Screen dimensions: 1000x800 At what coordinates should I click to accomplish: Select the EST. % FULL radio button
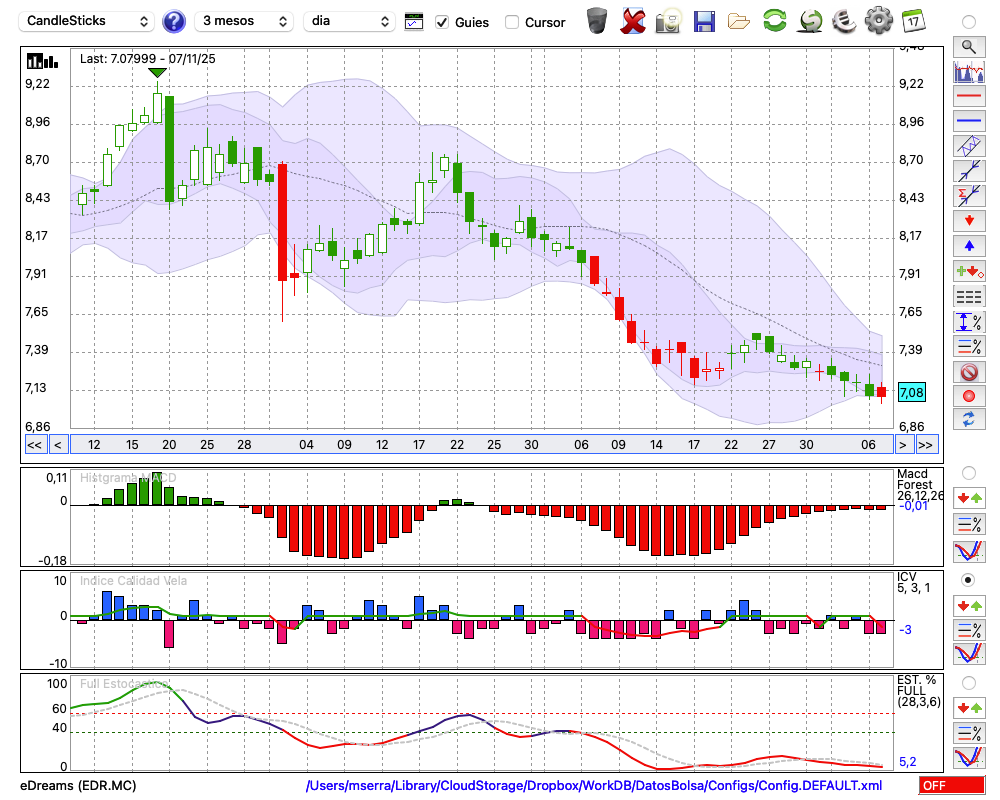(968, 682)
